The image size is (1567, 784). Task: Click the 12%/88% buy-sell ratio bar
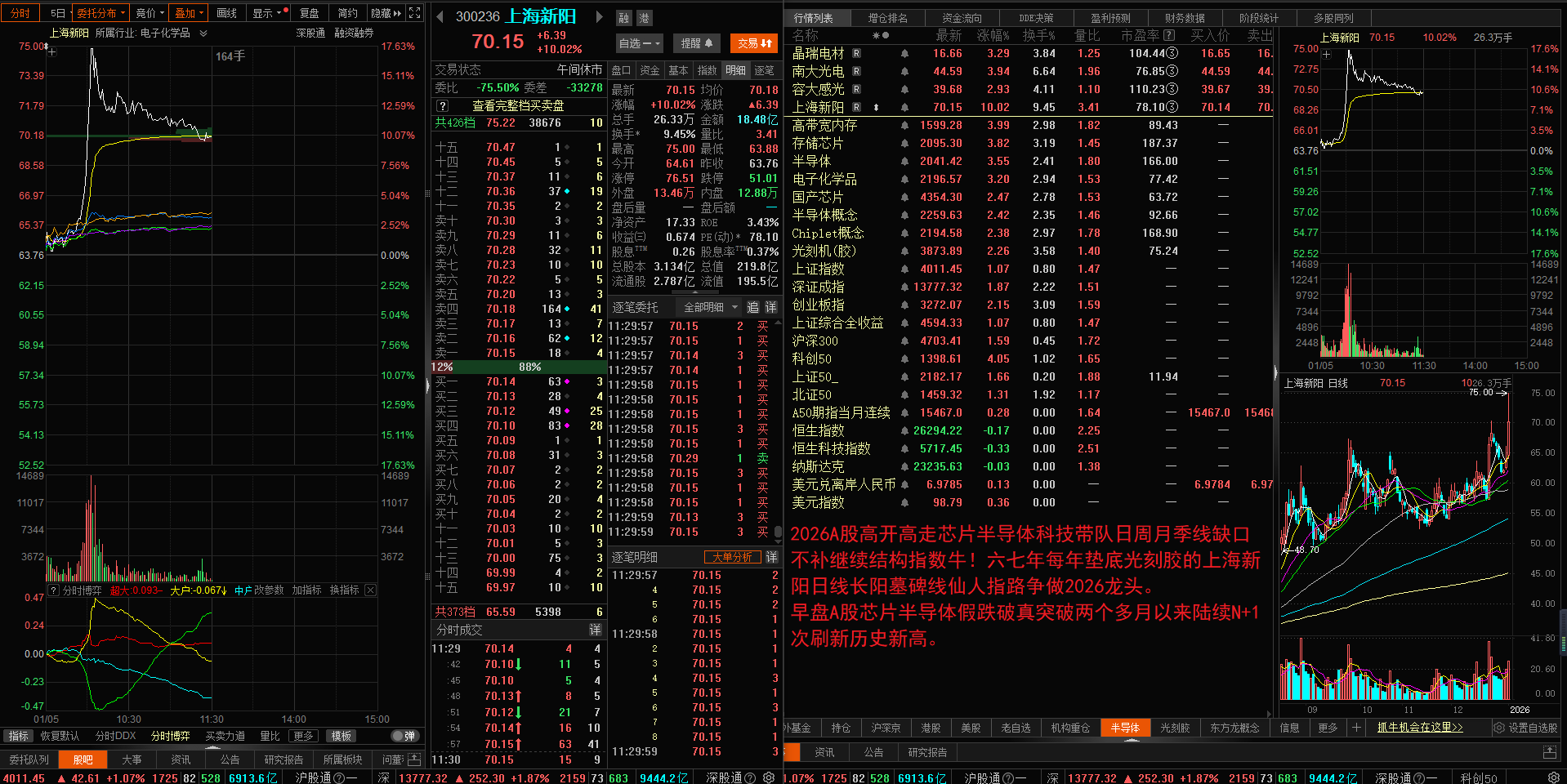pyautogui.click(x=519, y=367)
